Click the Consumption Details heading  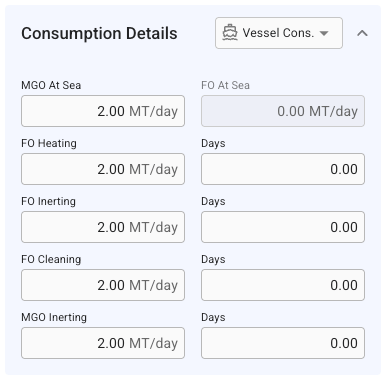[99, 34]
